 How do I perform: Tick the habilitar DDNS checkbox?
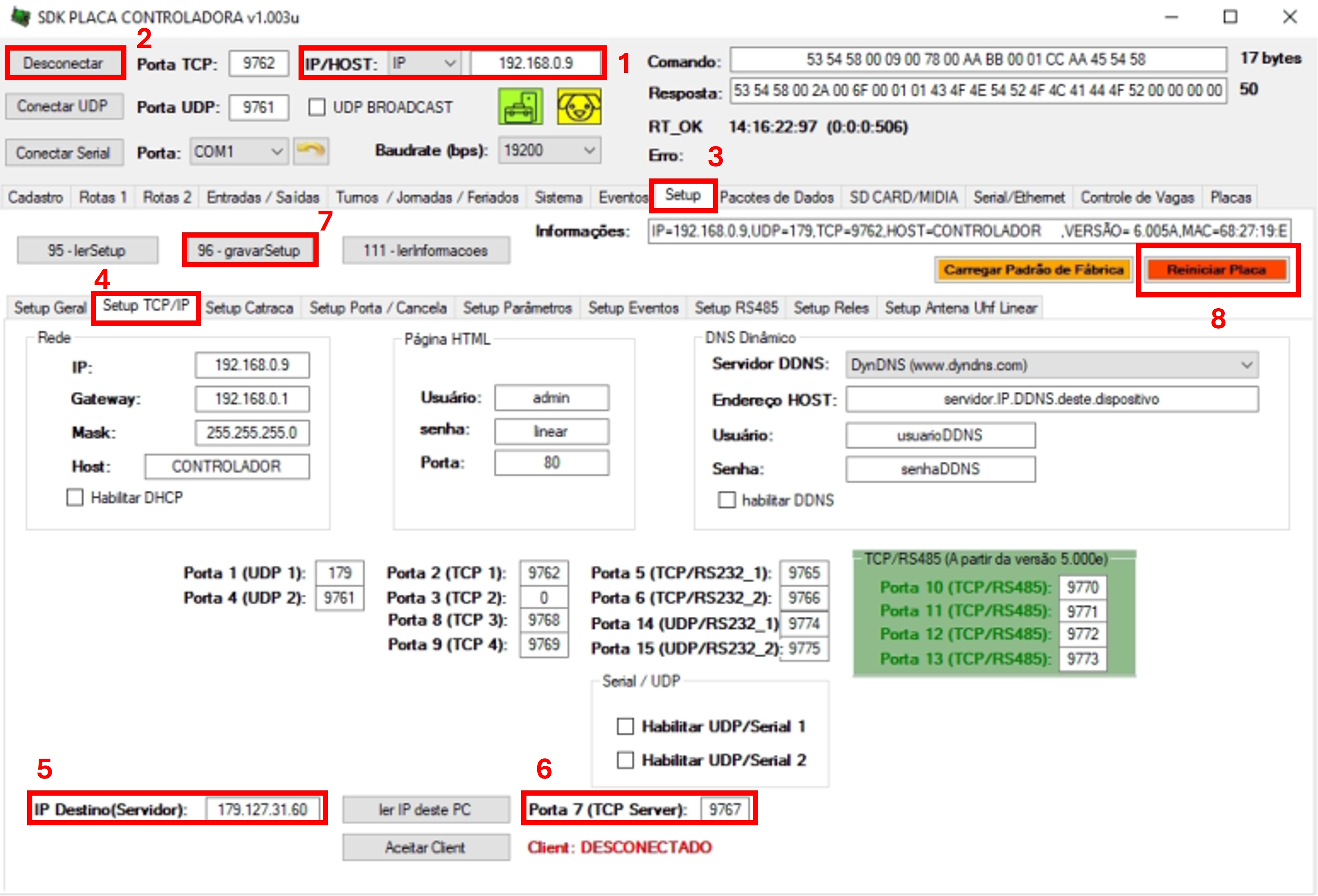[x=726, y=500]
